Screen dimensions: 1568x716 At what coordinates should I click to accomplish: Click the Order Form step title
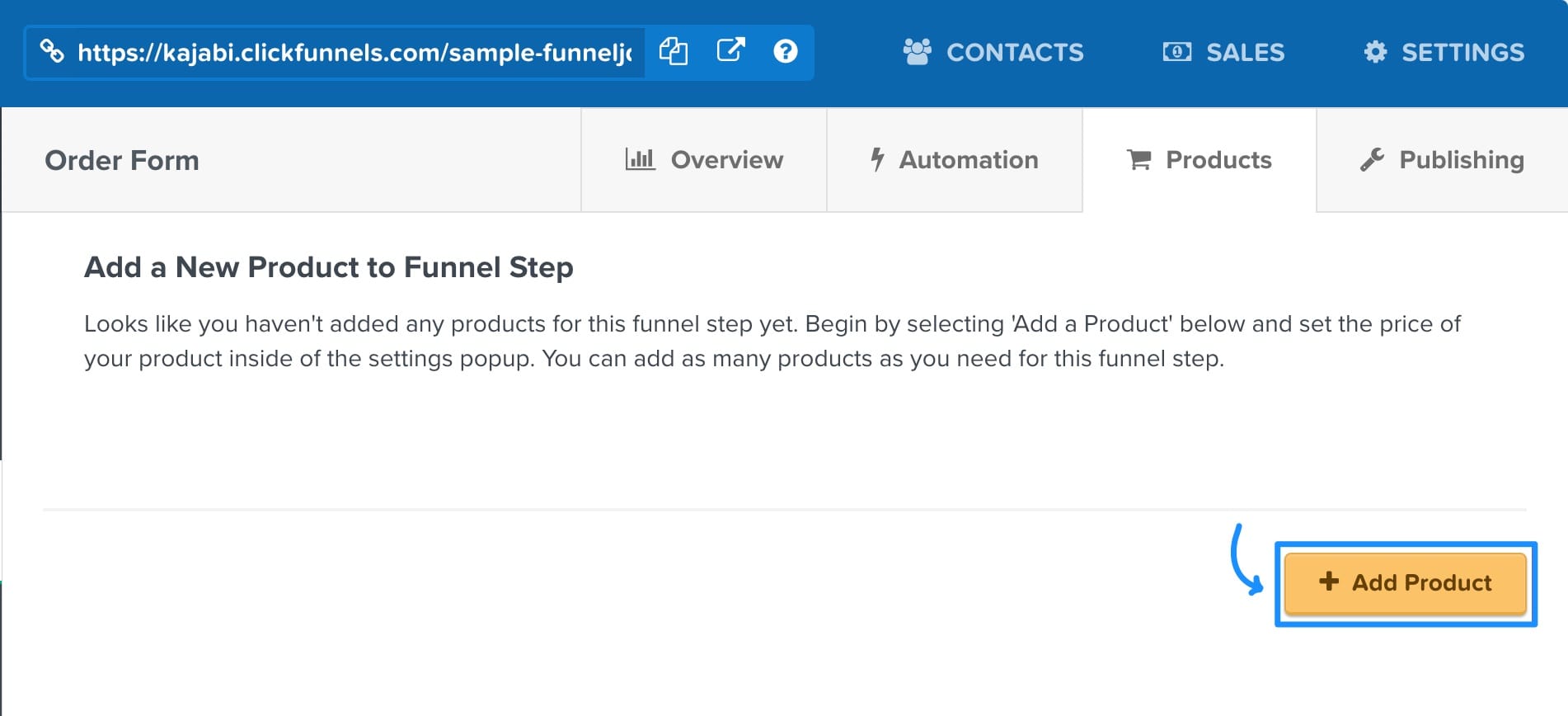122,160
